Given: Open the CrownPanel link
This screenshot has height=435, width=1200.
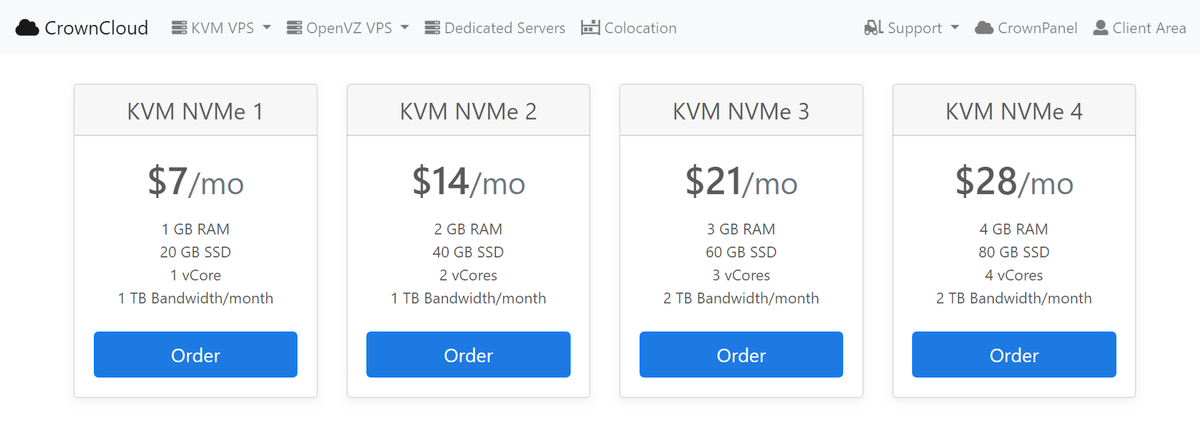Looking at the screenshot, I should [1026, 28].
